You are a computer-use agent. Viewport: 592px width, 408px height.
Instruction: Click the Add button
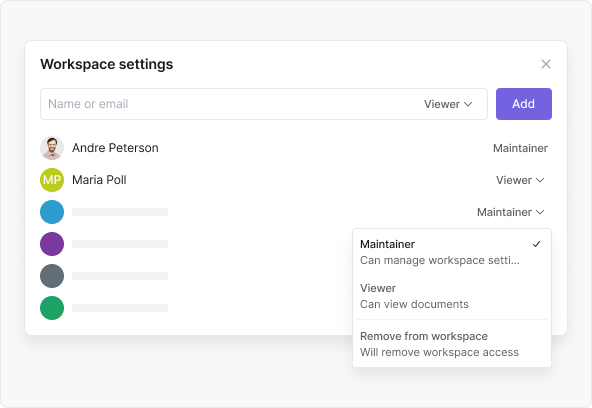tap(524, 104)
